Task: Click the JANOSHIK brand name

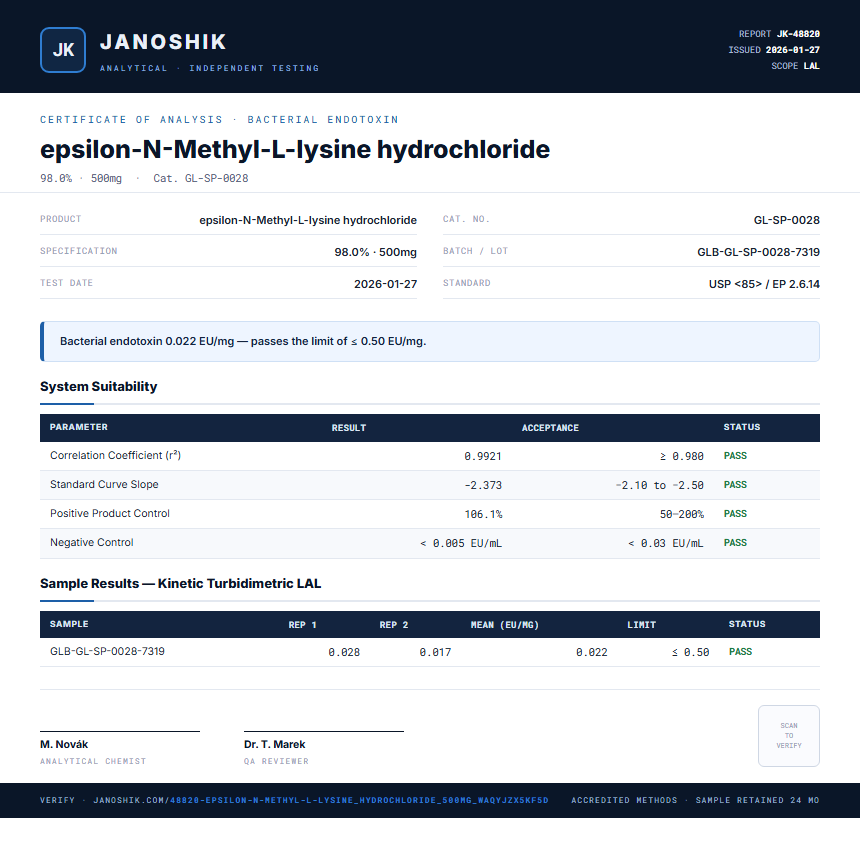Action: (x=163, y=42)
